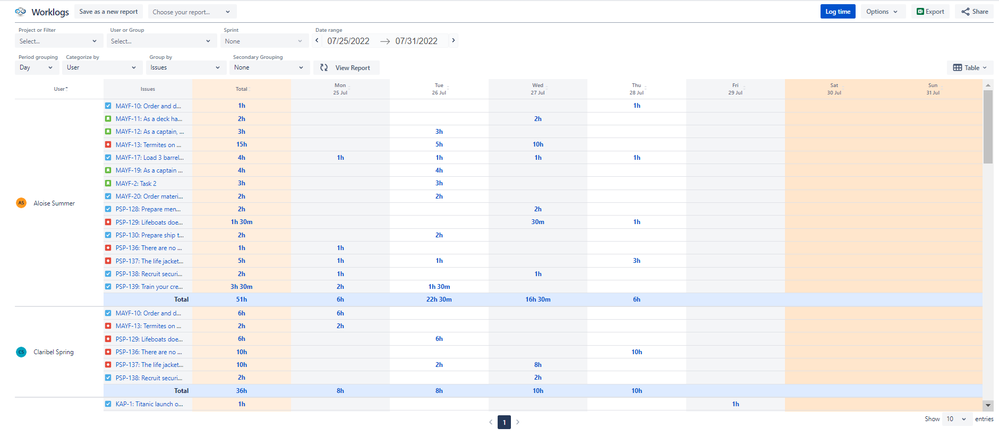Viewport: 999px width, 437px height.
Task: Click the bug icon beside PSP-129 in Aloise Summer's rows
Action: (x=108, y=222)
